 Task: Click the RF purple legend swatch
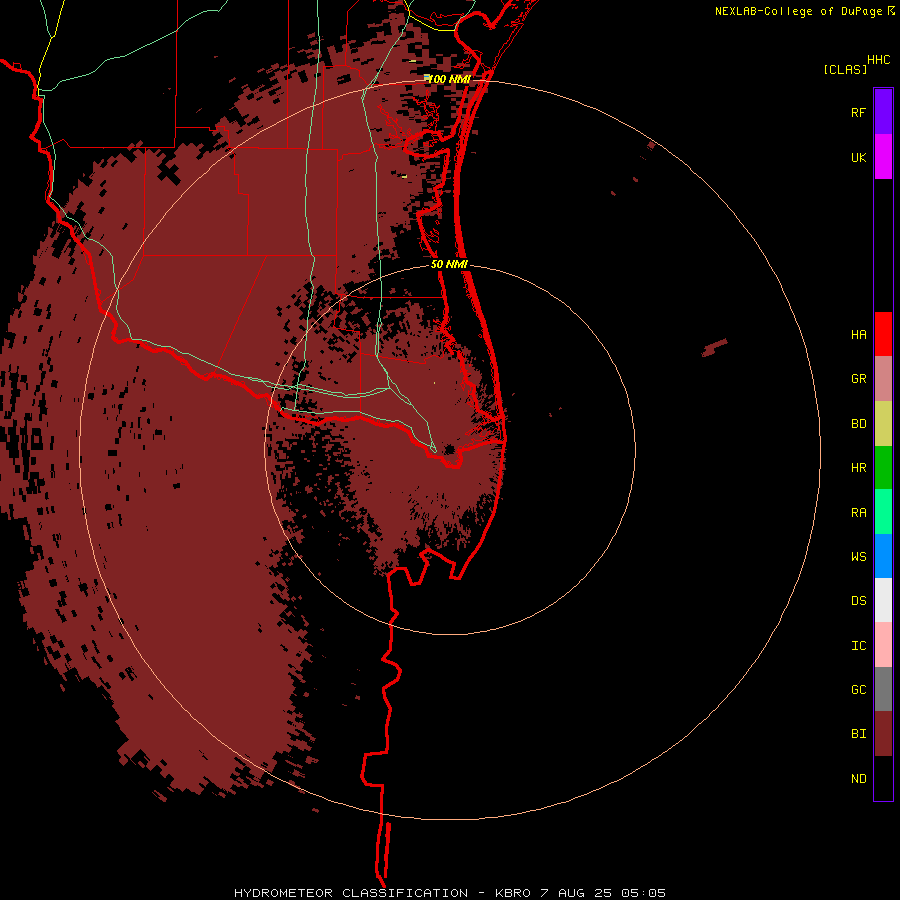tap(883, 112)
